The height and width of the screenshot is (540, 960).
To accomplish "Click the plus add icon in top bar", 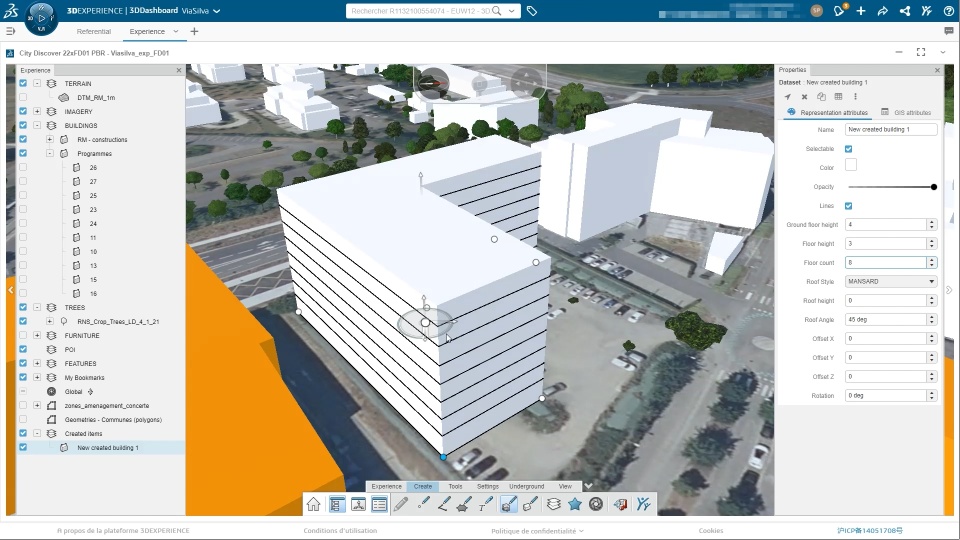I will pyautogui.click(x=861, y=11).
